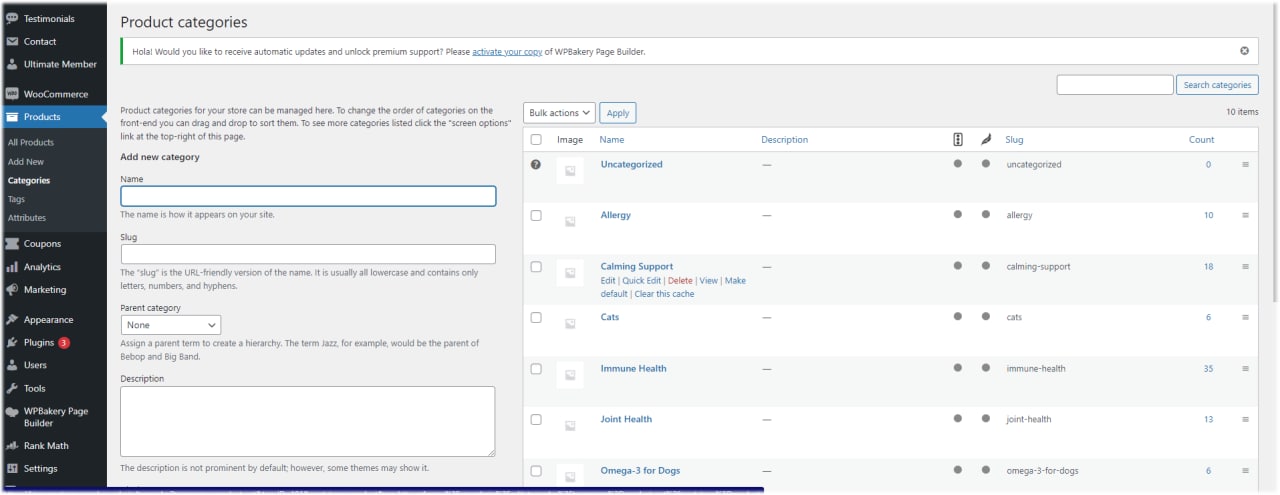The width and height of the screenshot is (1280, 495).
Task: Click the drag handle for Cats row
Action: coord(1245,317)
